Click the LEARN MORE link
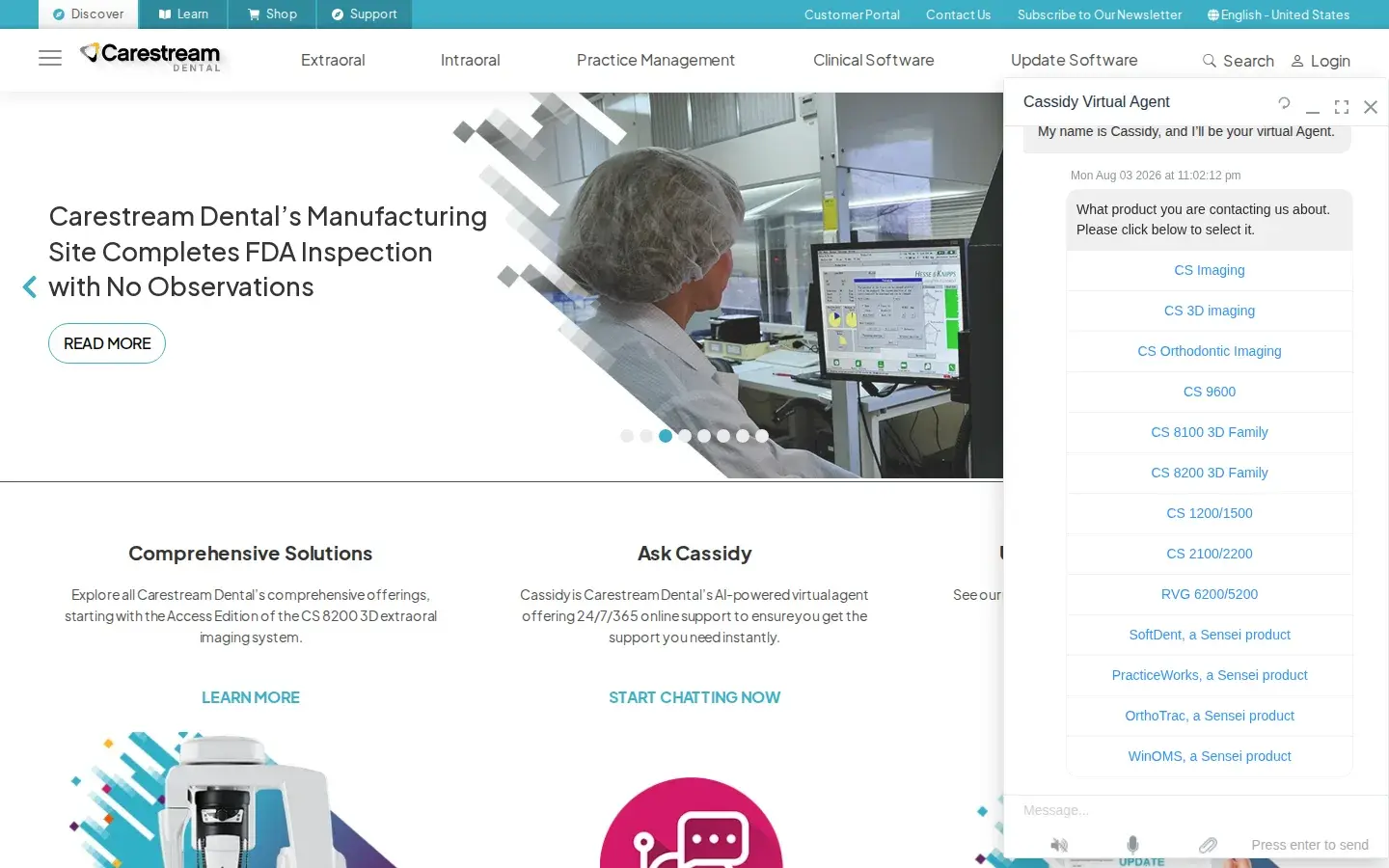 pyautogui.click(x=251, y=697)
